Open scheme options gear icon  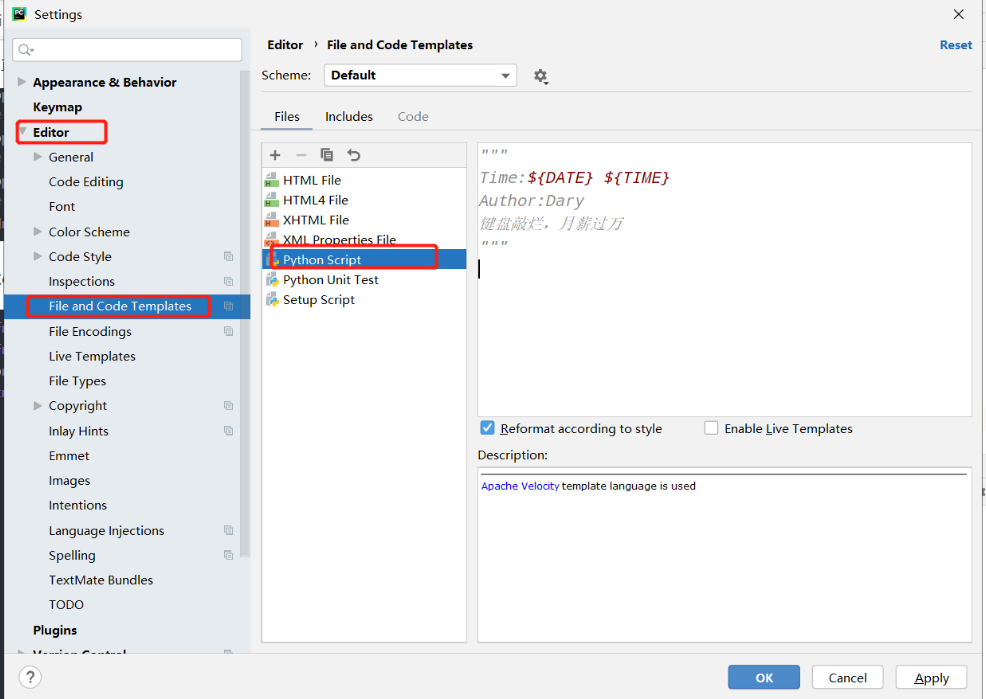[x=541, y=77]
